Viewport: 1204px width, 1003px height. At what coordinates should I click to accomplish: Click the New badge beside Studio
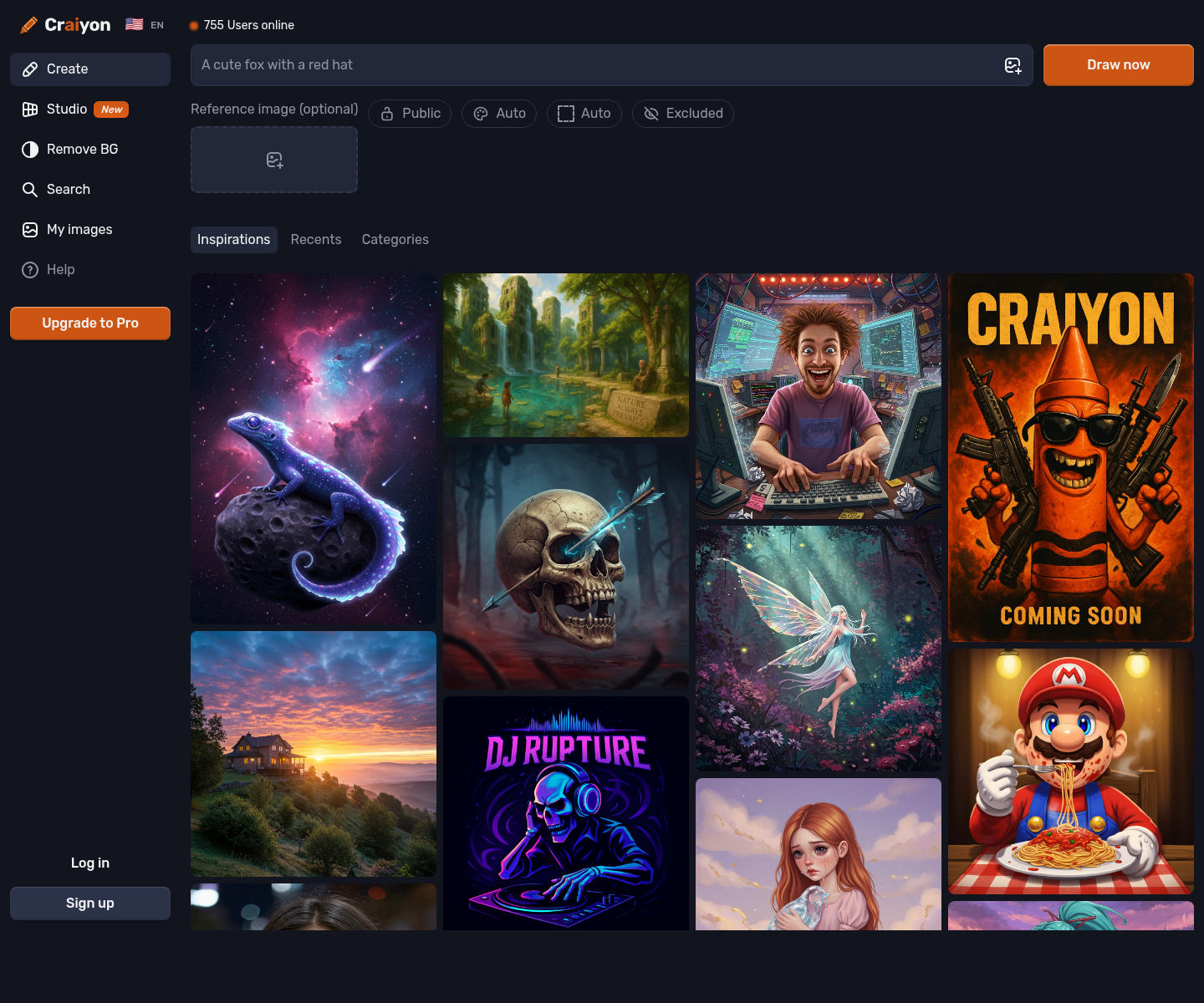111,109
